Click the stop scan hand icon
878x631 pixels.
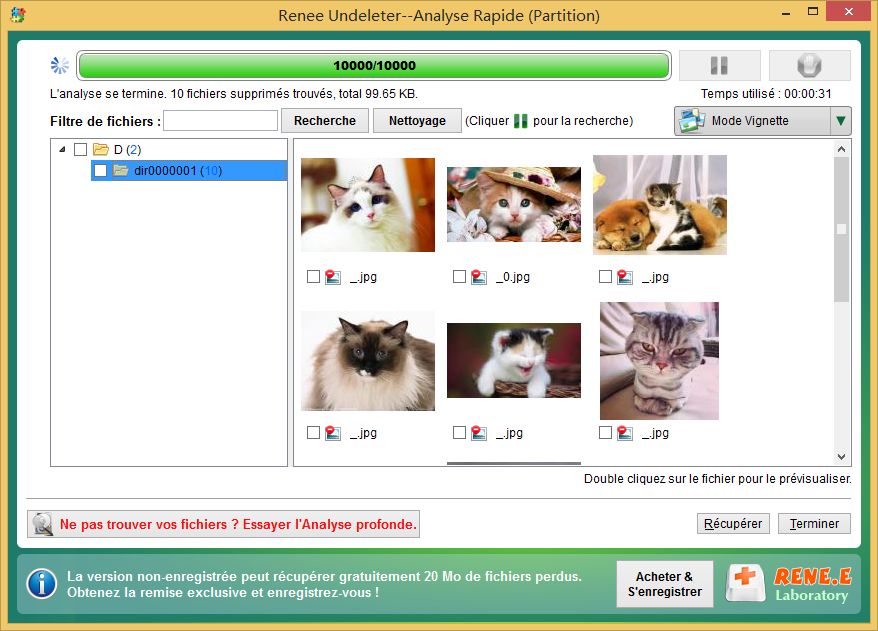point(809,66)
